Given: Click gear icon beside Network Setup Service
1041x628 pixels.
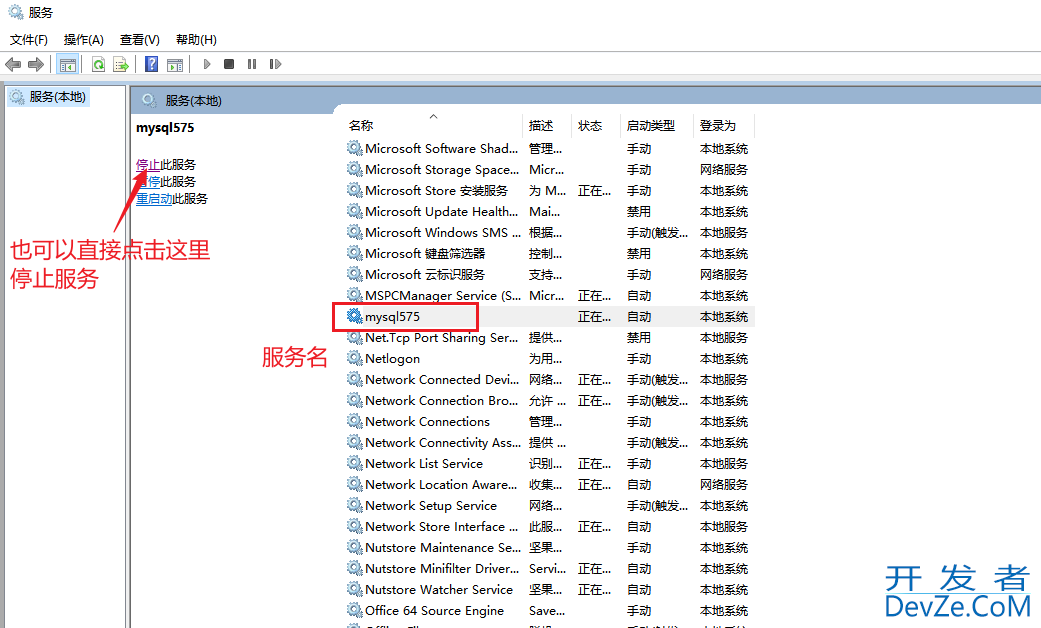Looking at the screenshot, I should (355, 505).
